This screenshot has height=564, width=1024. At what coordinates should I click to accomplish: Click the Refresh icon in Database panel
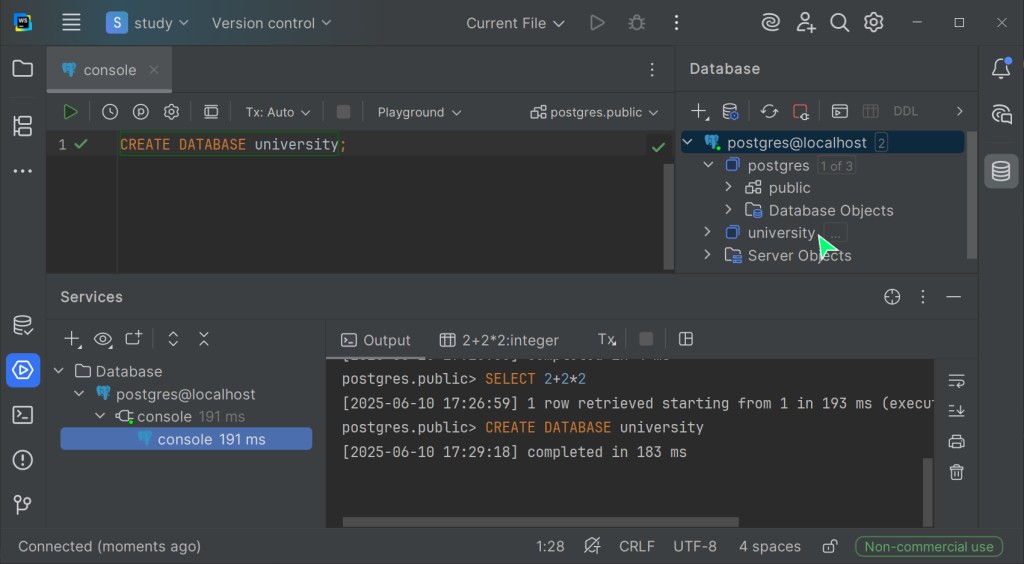coord(769,111)
